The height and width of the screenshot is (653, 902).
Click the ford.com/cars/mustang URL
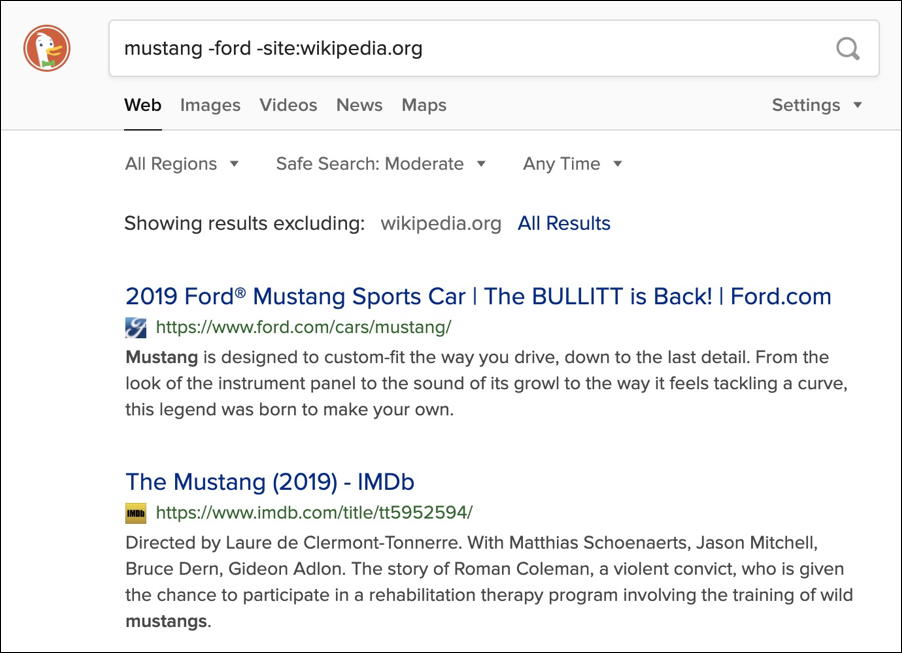303,327
